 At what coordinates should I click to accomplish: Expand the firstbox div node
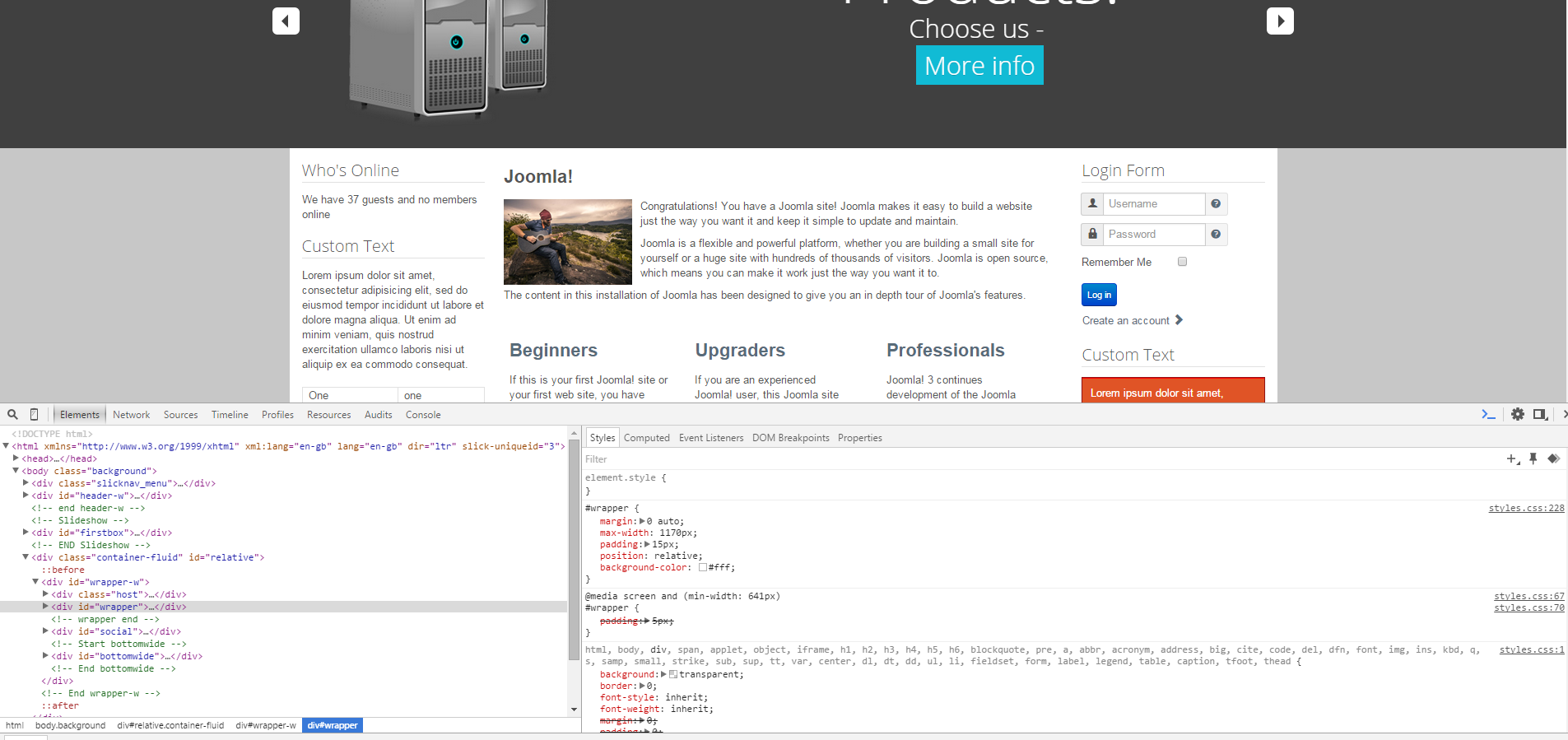(26, 533)
